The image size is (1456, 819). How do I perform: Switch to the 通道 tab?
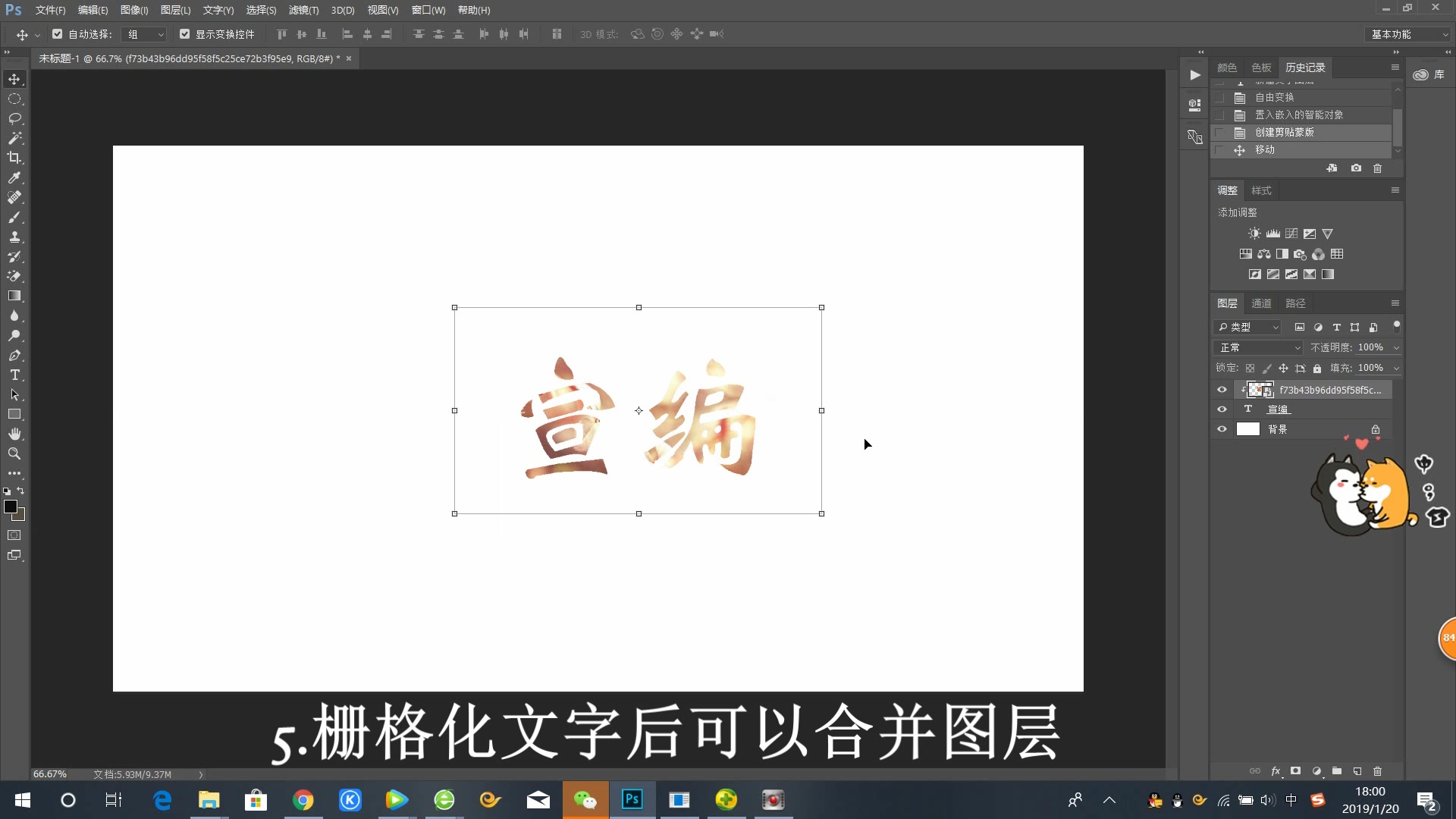coord(1261,303)
